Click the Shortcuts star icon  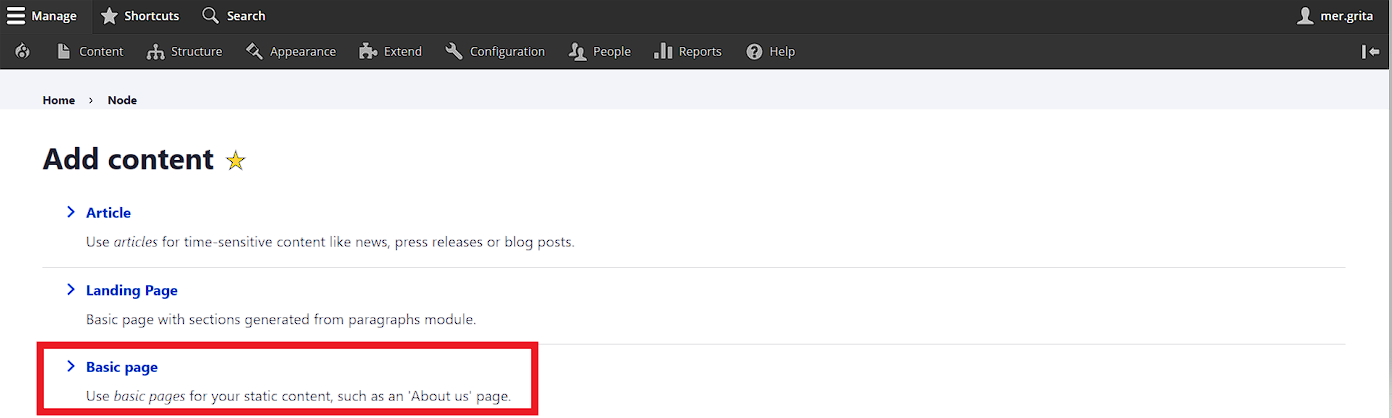pyautogui.click(x=109, y=15)
